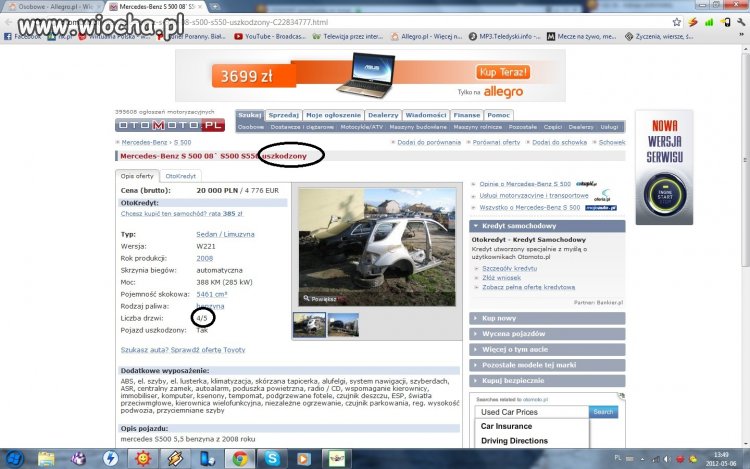Image resolution: width=750 pixels, height=469 pixels.
Task: Click the Szczegóły kredytu link
Action: (x=509, y=268)
